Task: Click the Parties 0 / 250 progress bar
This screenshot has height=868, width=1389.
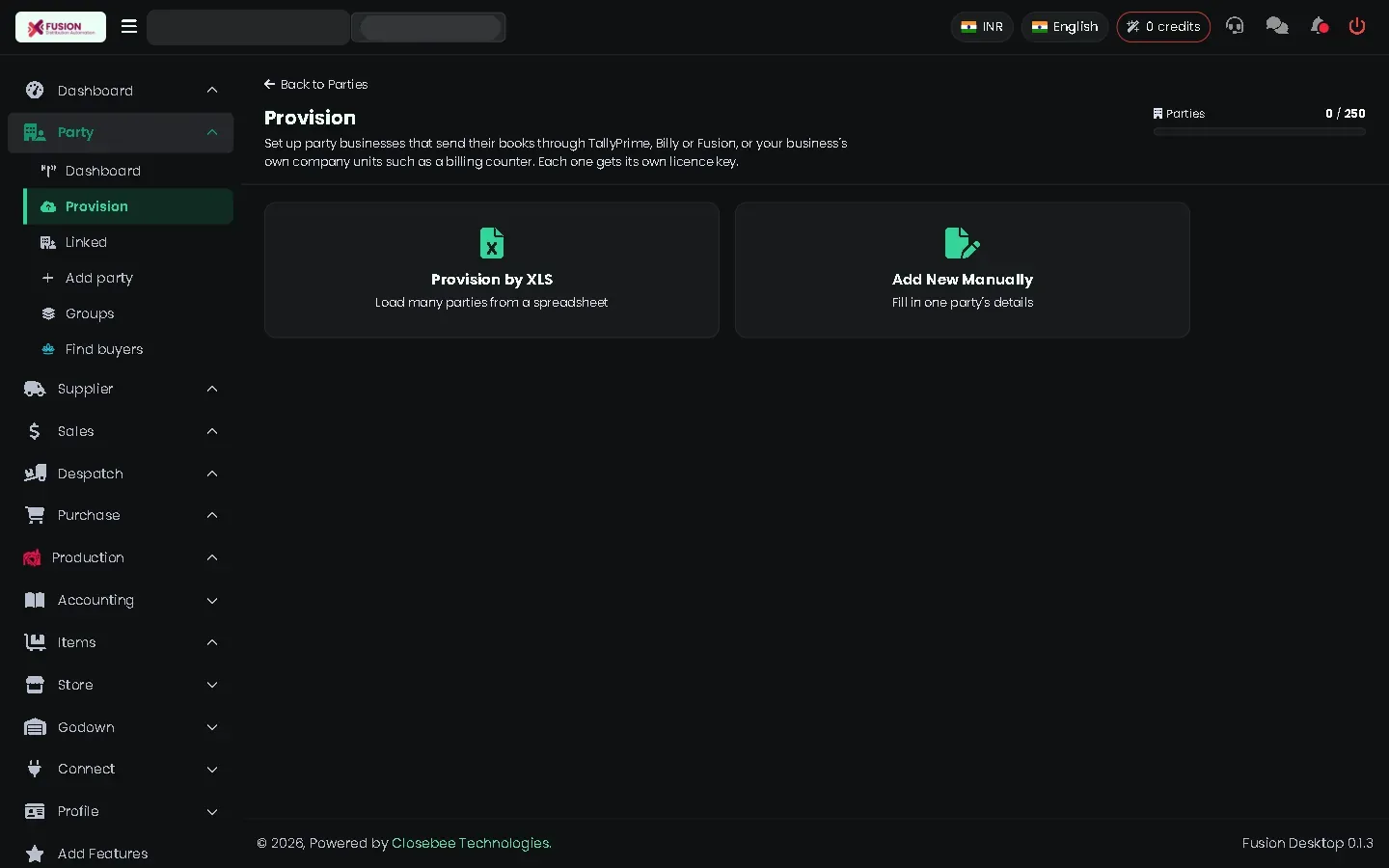Action: point(1260,131)
